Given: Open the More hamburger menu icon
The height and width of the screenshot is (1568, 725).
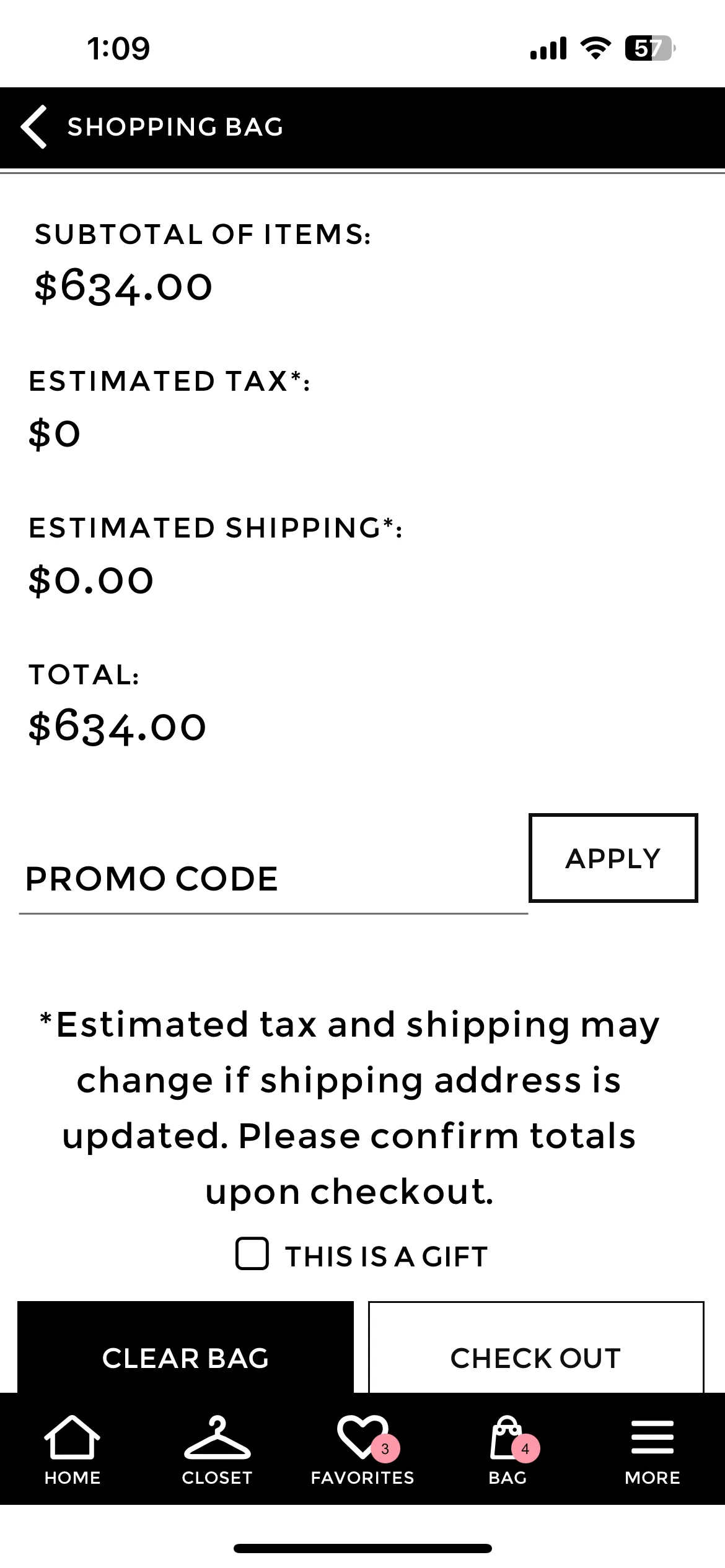Looking at the screenshot, I should click(x=652, y=1437).
